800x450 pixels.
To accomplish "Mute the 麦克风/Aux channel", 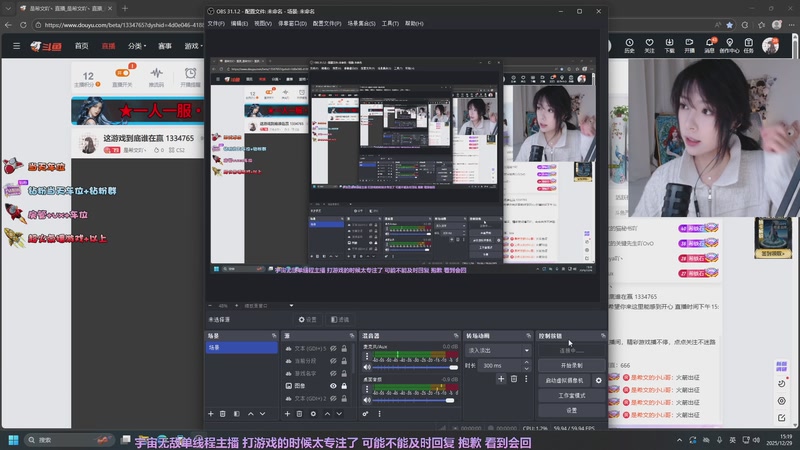I will click(367, 367).
